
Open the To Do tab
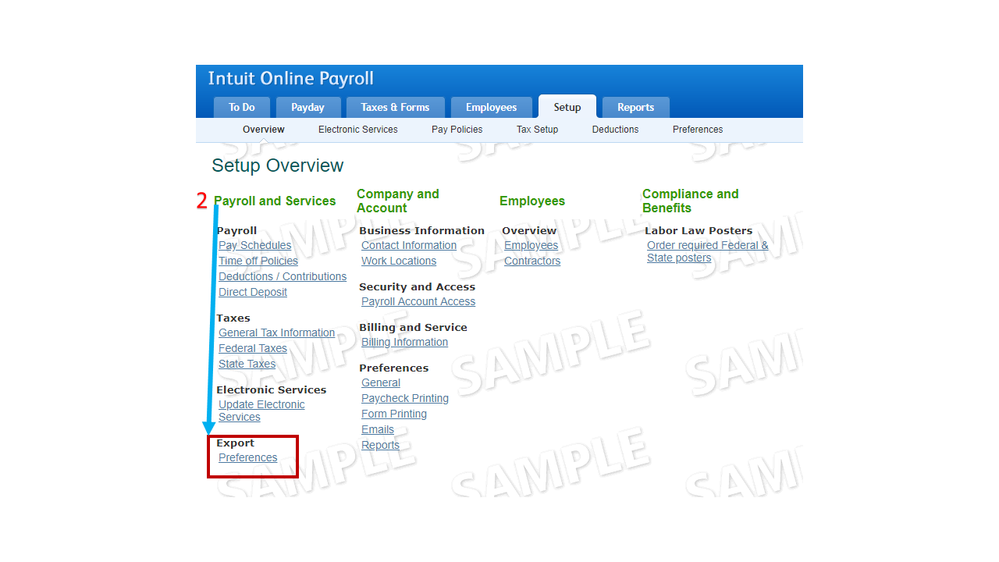(x=241, y=107)
